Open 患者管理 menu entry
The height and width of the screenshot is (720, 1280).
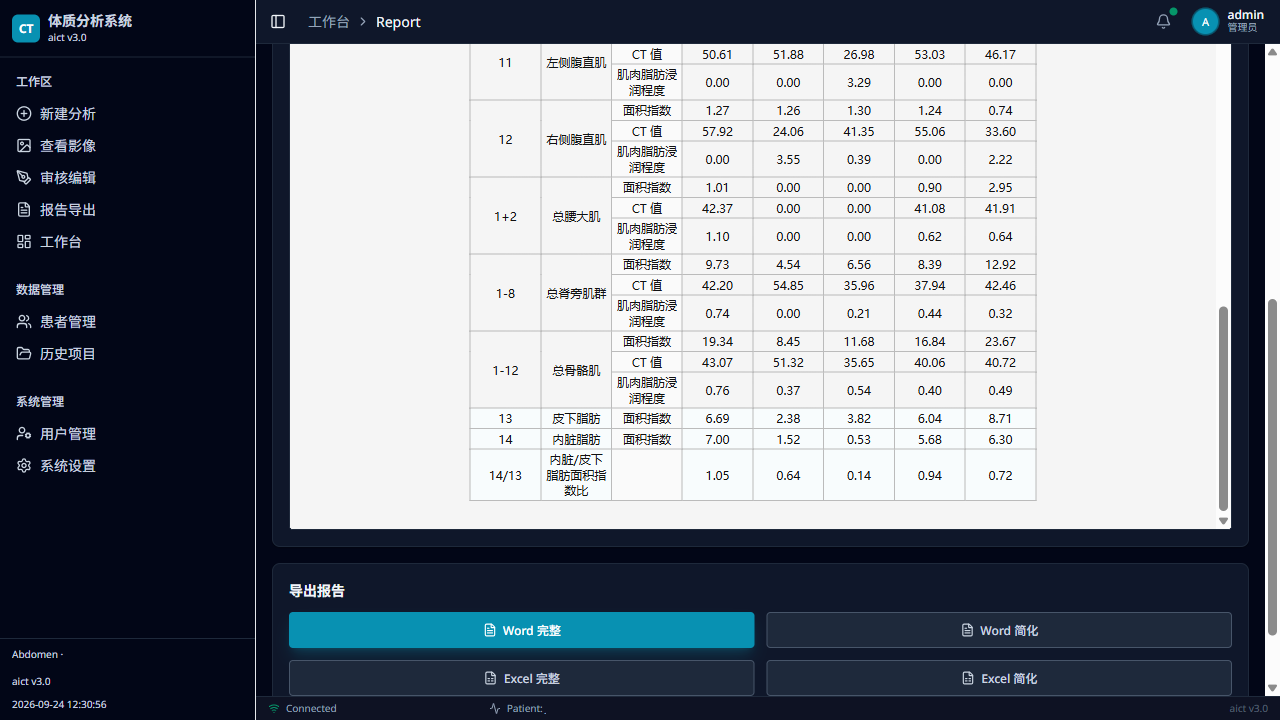click(127, 322)
